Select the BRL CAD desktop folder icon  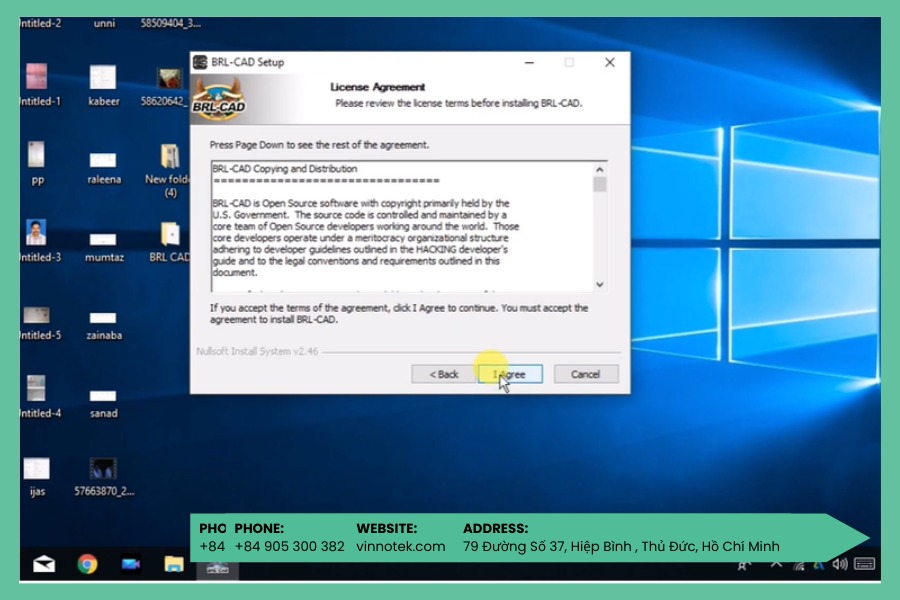pos(169,242)
